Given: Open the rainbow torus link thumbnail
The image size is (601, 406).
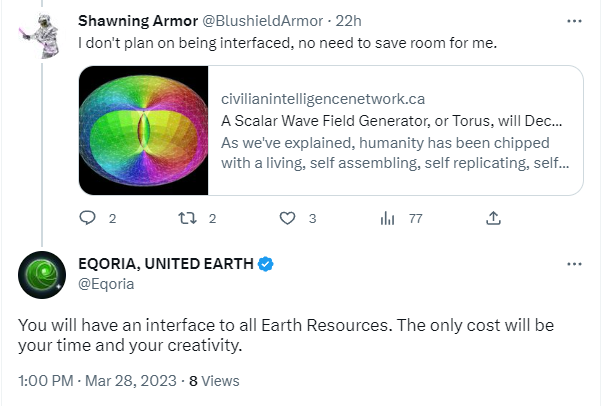Looking at the screenshot, I should pyautogui.click(x=144, y=130).
